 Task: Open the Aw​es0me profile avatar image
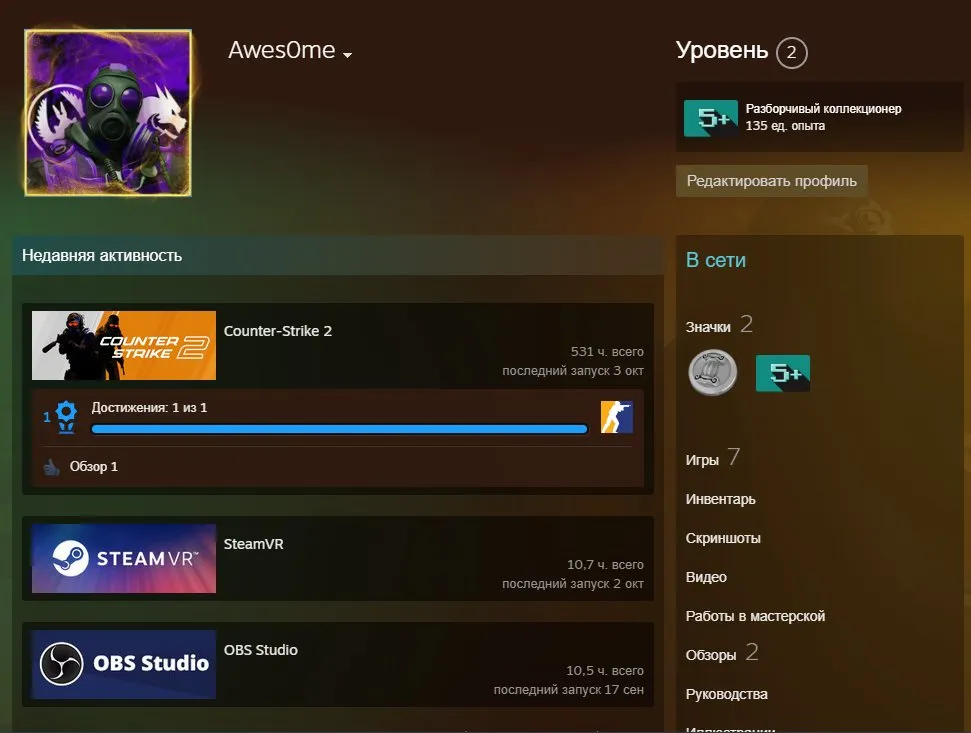point(108,113)
